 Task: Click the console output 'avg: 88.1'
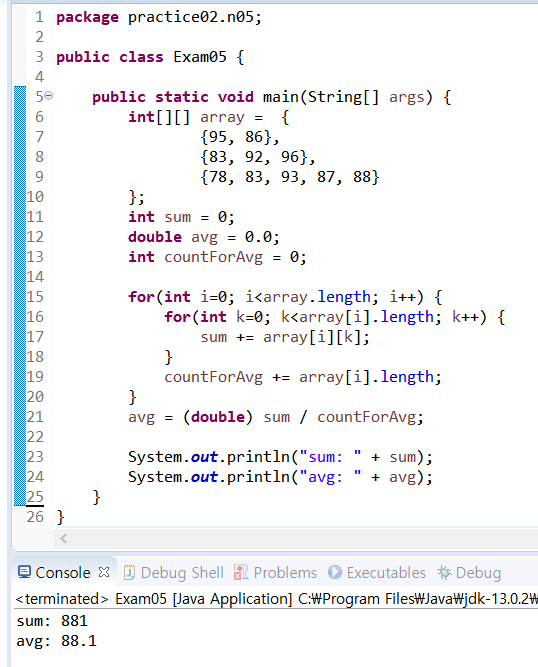tap(57, 641)
